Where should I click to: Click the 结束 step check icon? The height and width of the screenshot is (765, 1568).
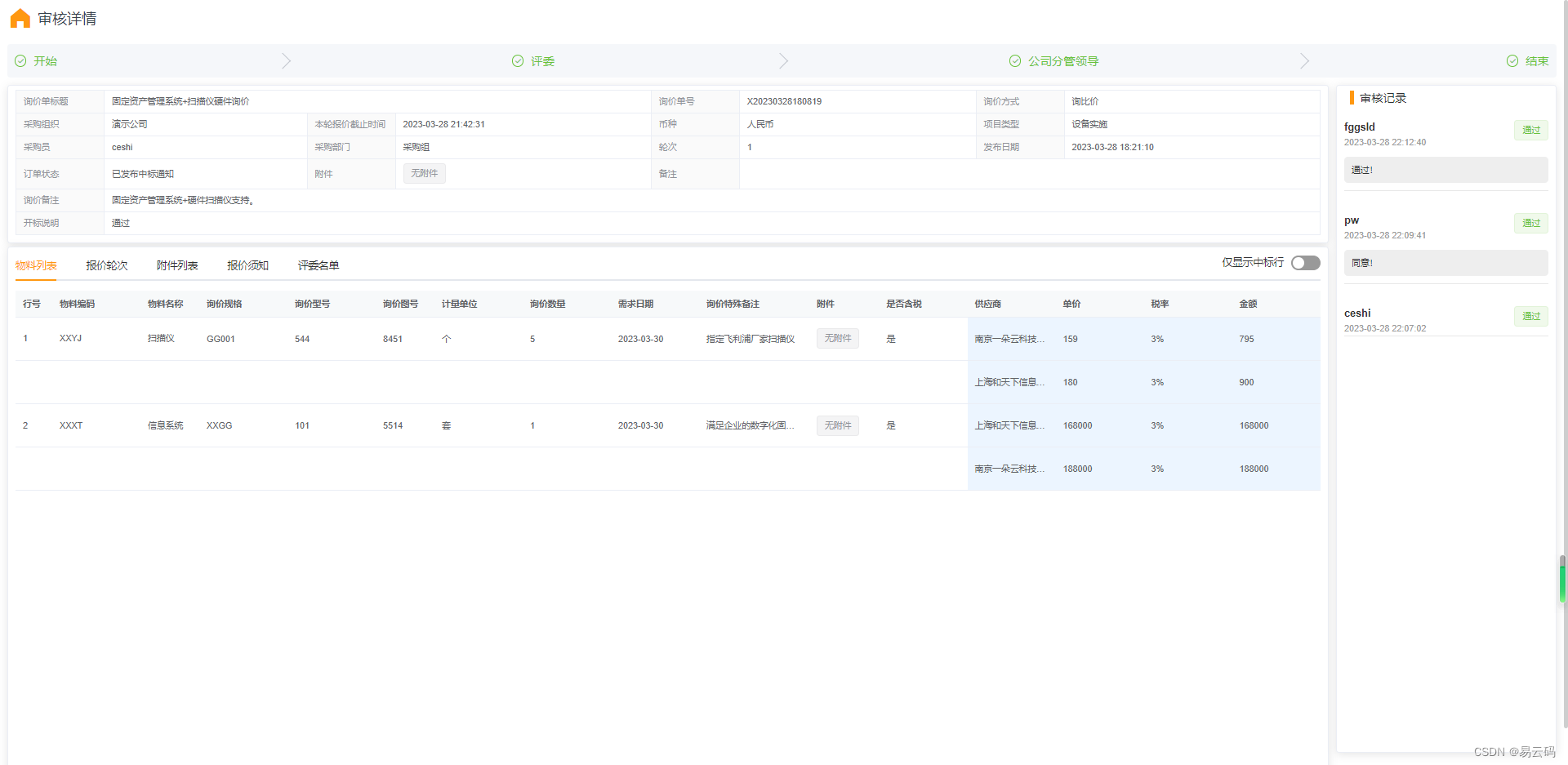pos(1512,61)
